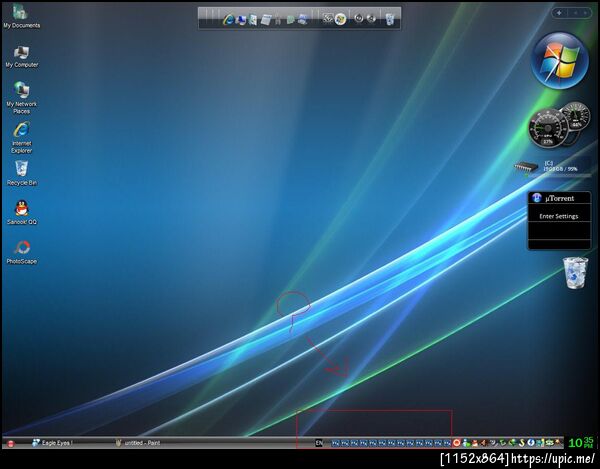
Task: Click the recycle bin icon in top dock
Action: [390, 19]
